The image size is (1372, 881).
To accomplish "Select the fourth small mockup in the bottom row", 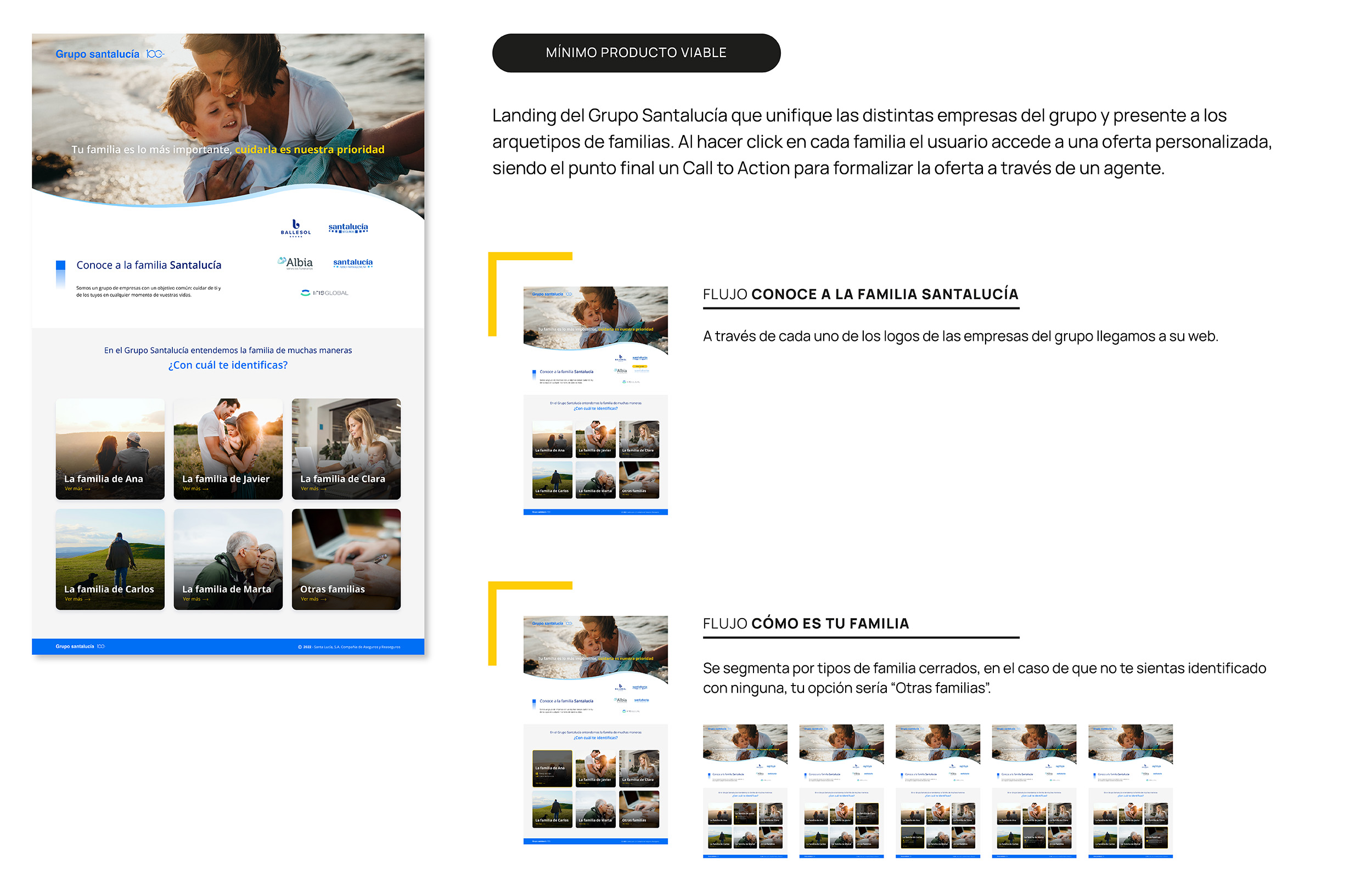I will click(x=1034, y=790).
